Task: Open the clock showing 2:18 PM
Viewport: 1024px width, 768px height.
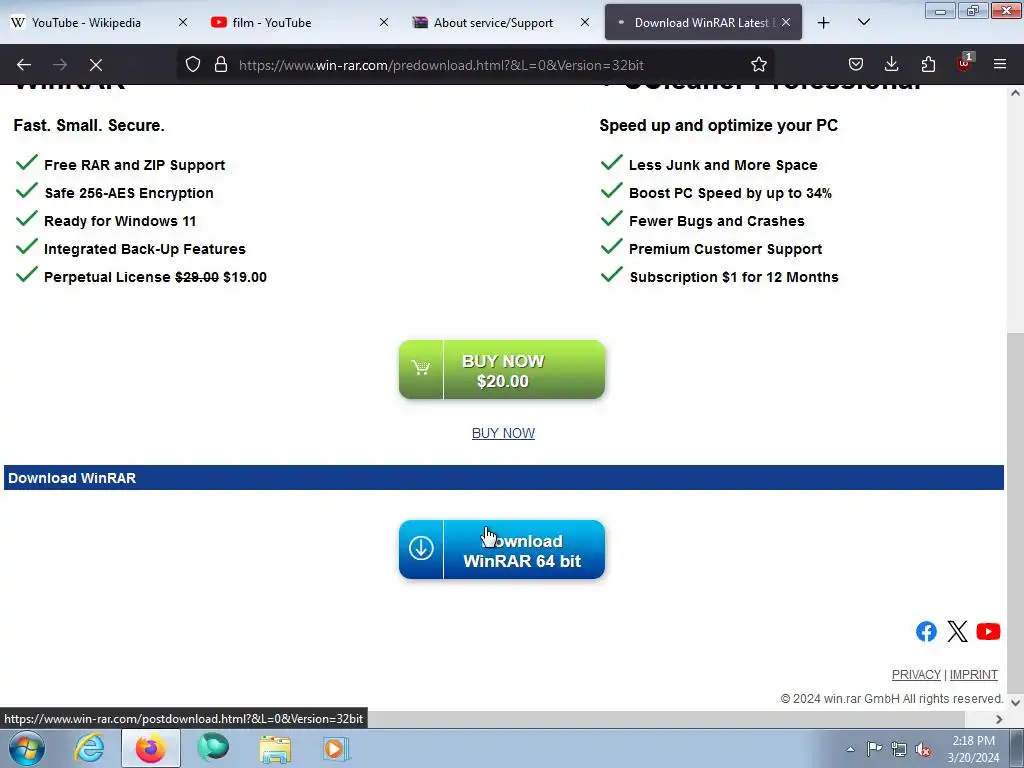Action: click(973, 749)
